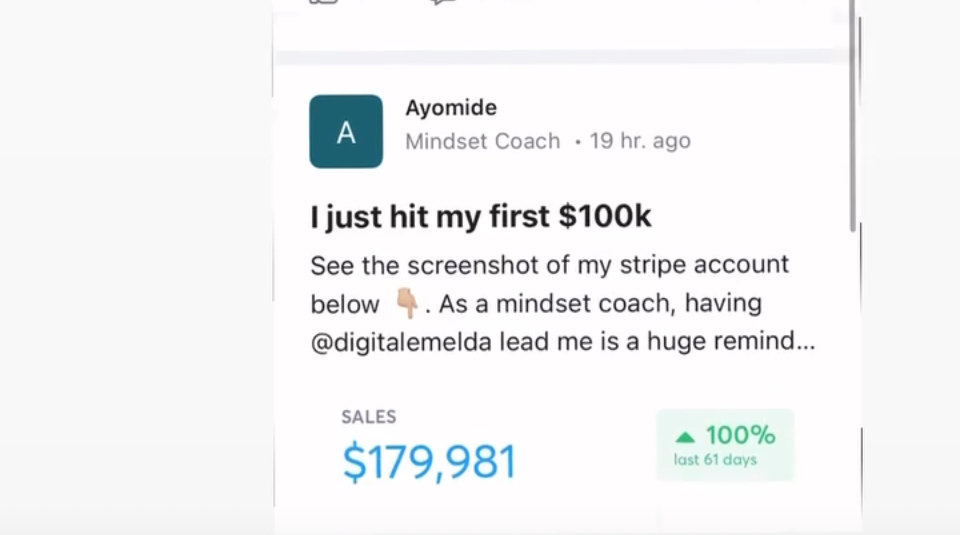Click the pointing-down hand emoji
Screen dimensions: 960x535
[407, 304]
